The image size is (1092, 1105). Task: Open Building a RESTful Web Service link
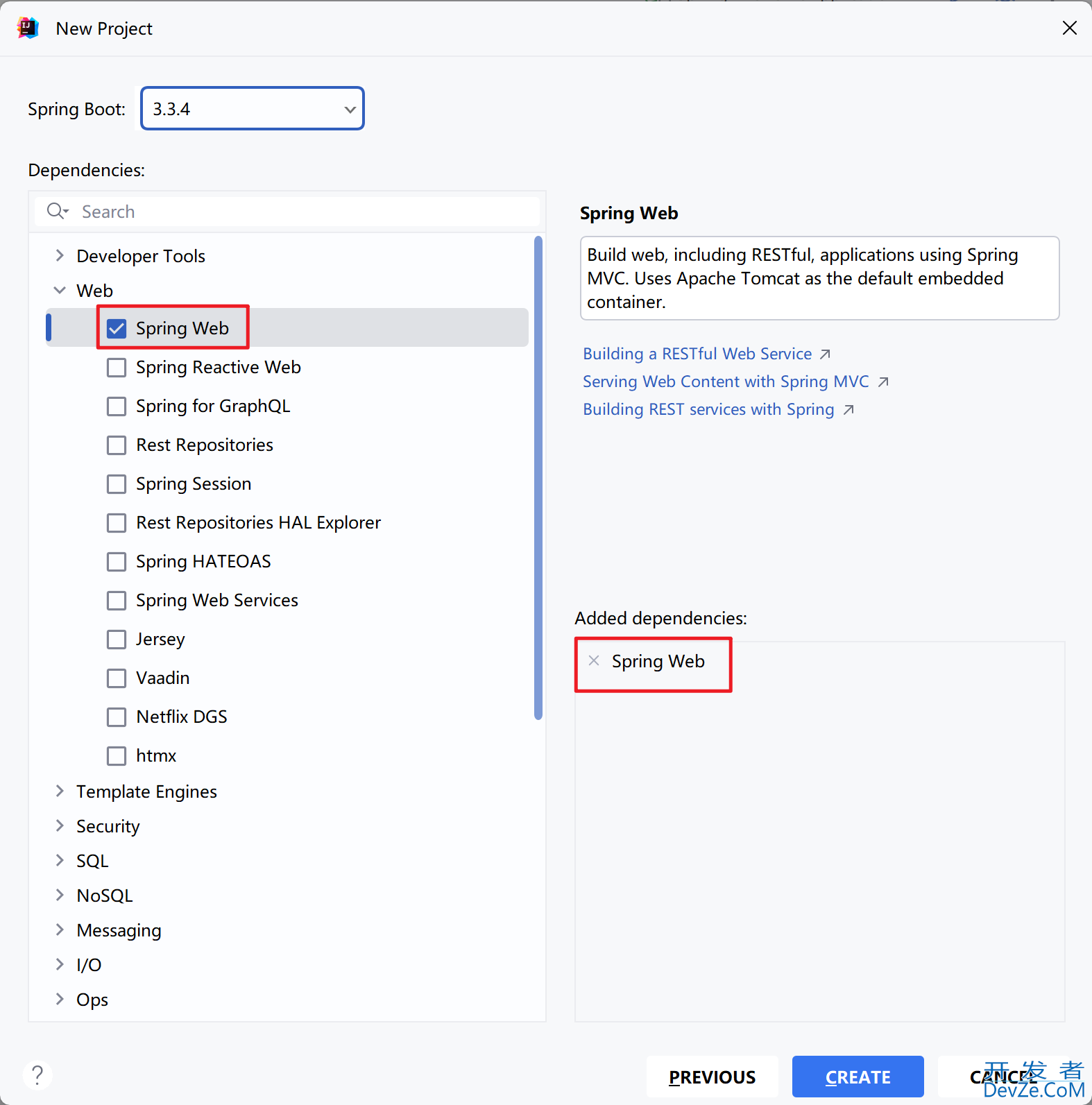(x=697, y=354)
